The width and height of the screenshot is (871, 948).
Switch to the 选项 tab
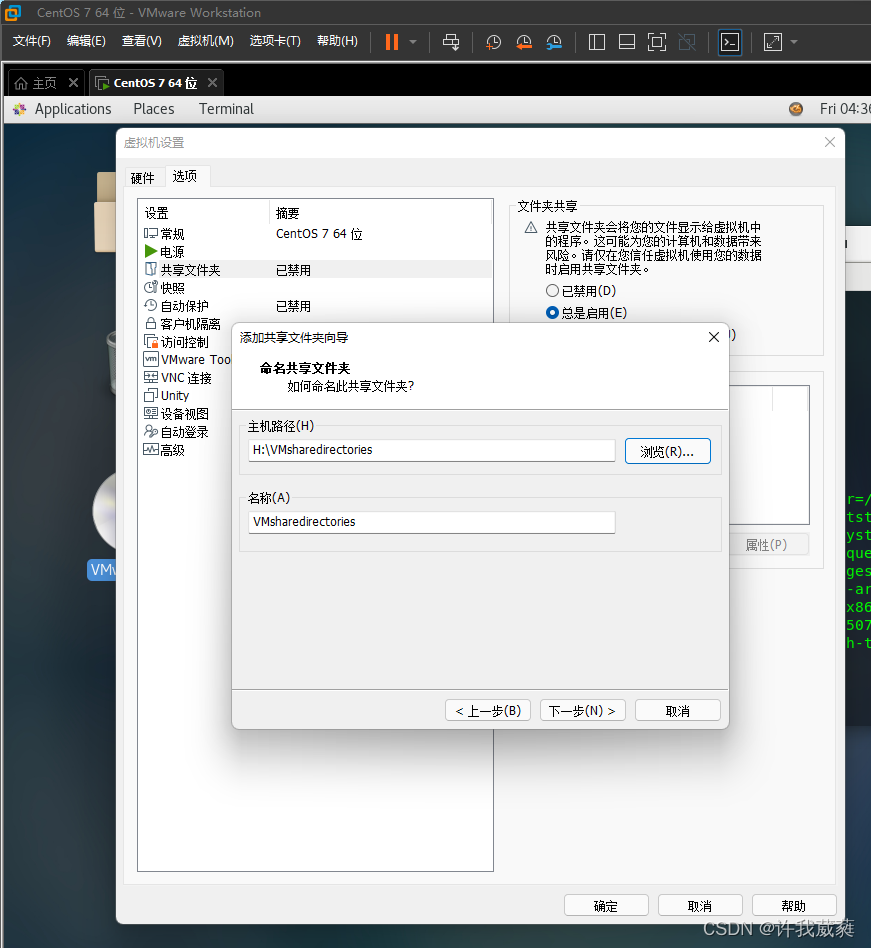pyautogui.click(x=185, y=176)
